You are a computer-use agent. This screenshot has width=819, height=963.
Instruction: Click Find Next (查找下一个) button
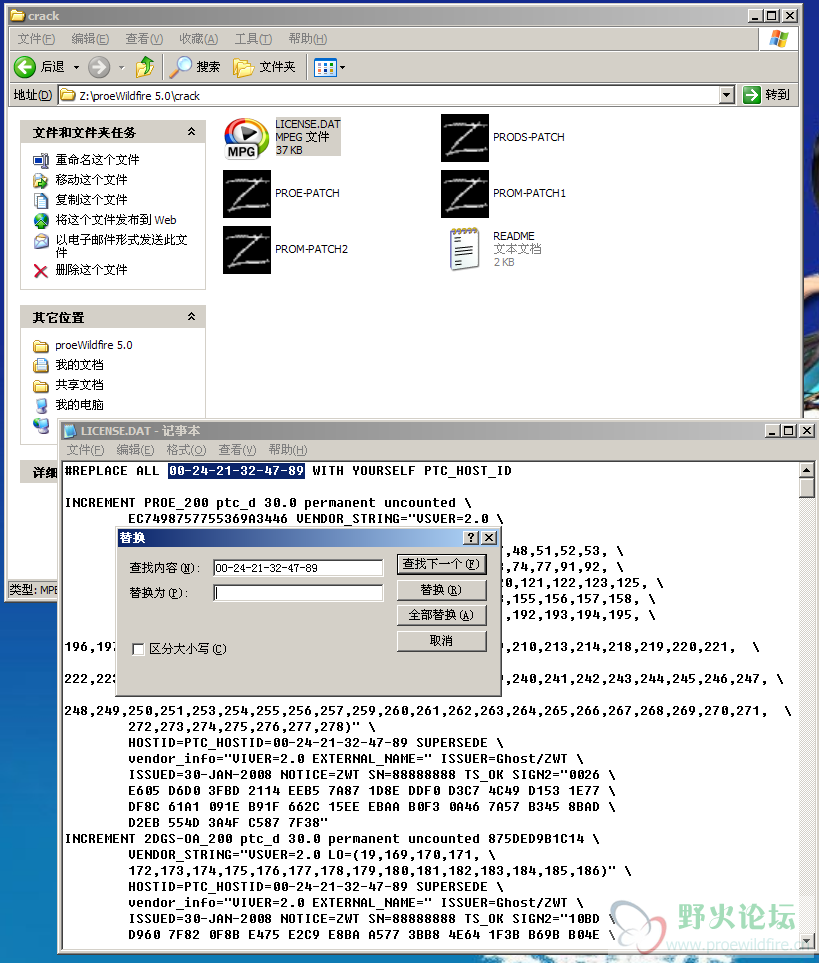tap(441, 564)
